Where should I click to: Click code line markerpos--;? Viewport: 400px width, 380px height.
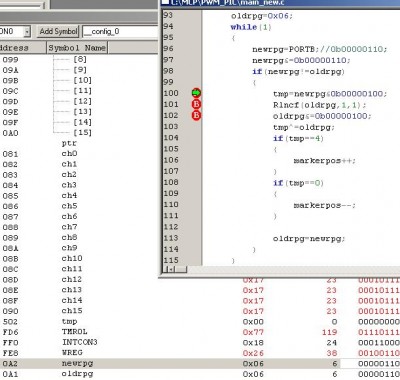(324, 205)
